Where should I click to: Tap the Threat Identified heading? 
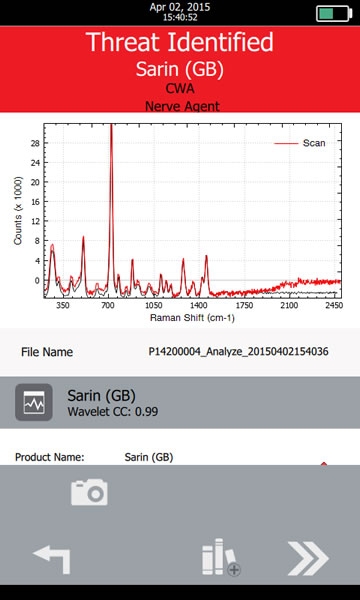[180, 42]
